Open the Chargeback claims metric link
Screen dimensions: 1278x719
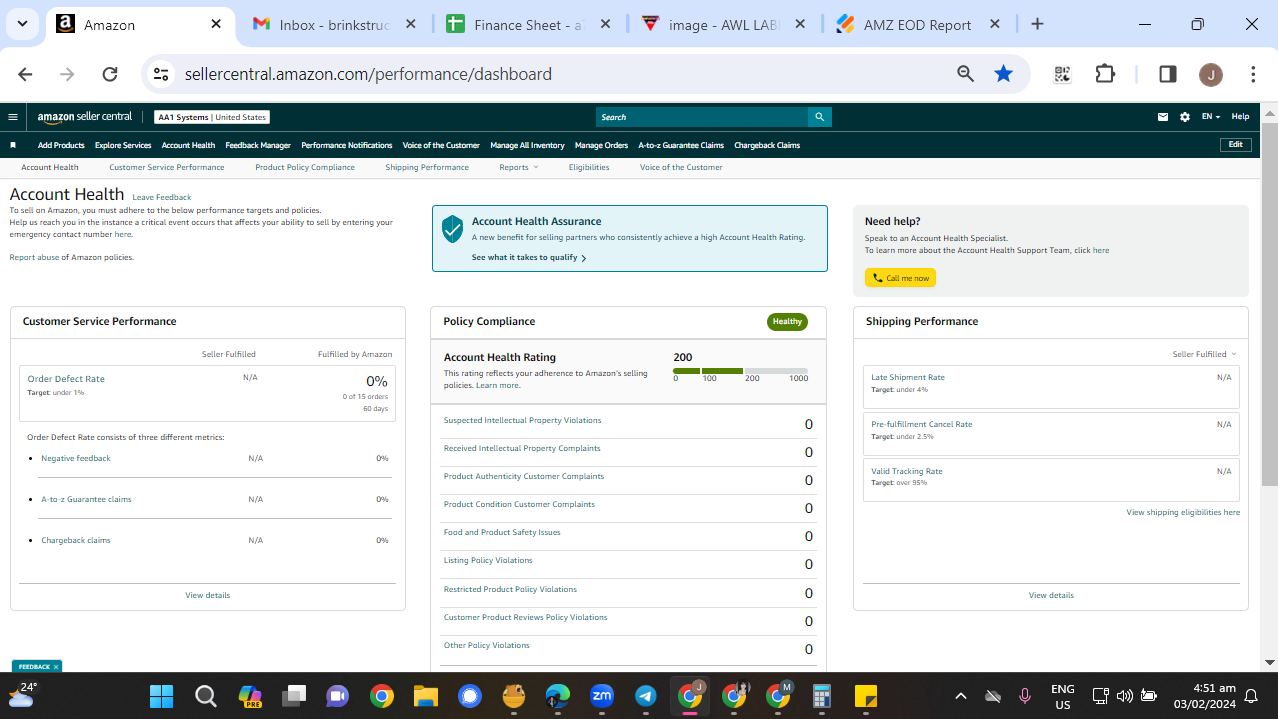pos(76,540)
